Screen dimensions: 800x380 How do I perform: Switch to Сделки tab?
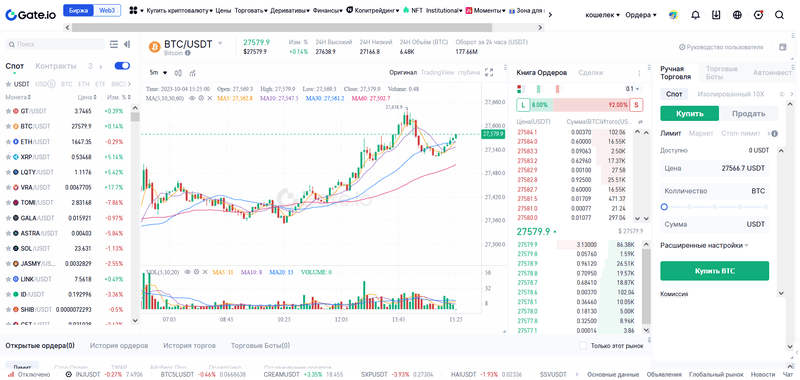pos(590,73)
